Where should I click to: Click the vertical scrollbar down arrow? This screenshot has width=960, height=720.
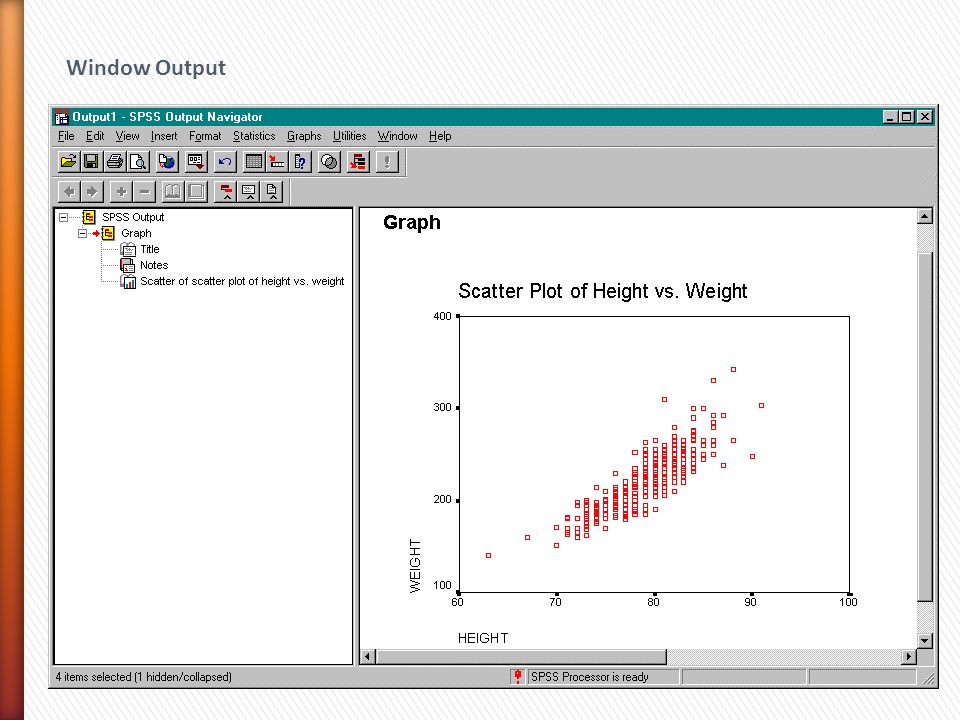924,640
